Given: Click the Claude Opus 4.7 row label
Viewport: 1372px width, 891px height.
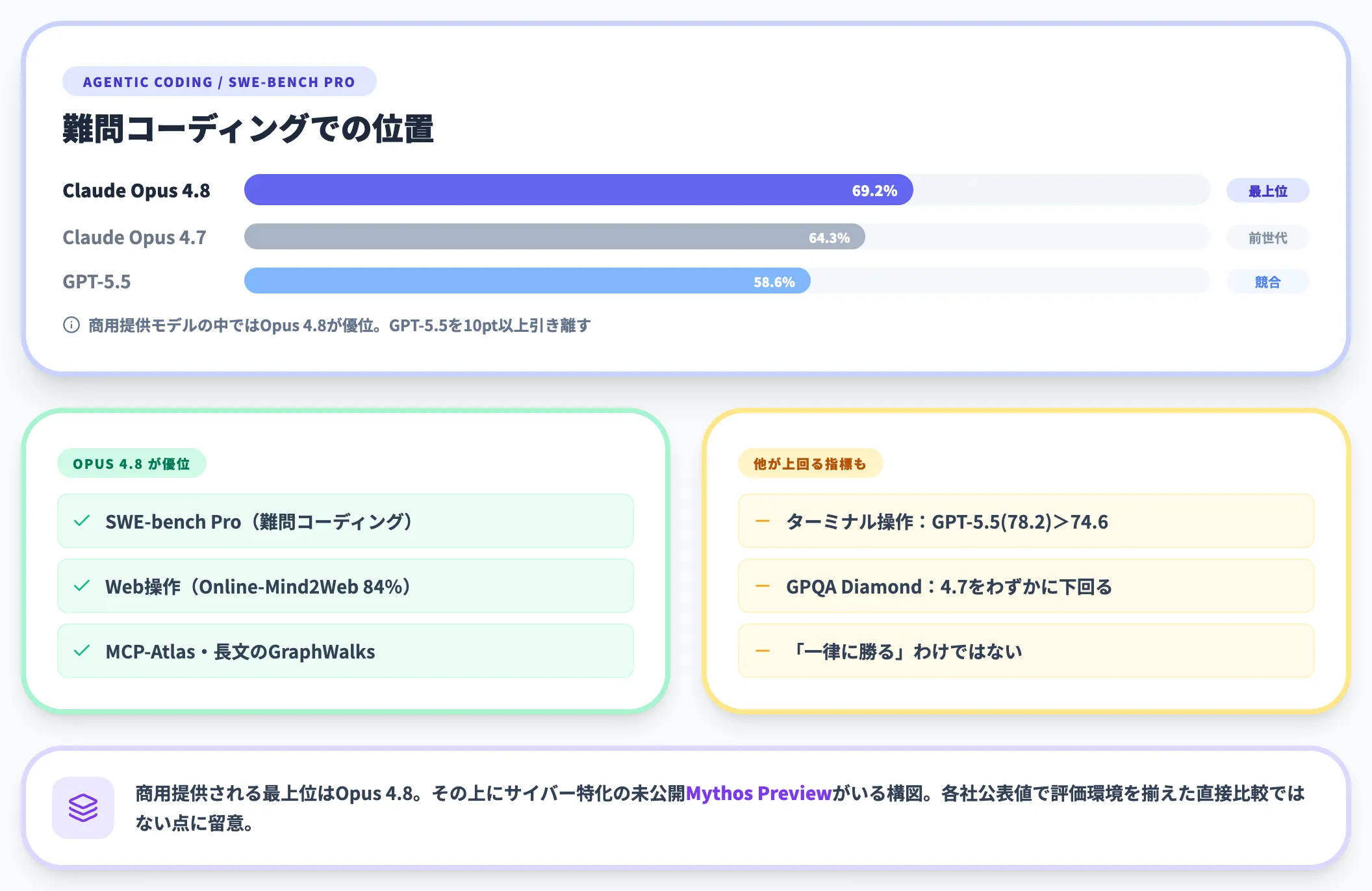Looking at the screenshot, I should click(134, 237).
